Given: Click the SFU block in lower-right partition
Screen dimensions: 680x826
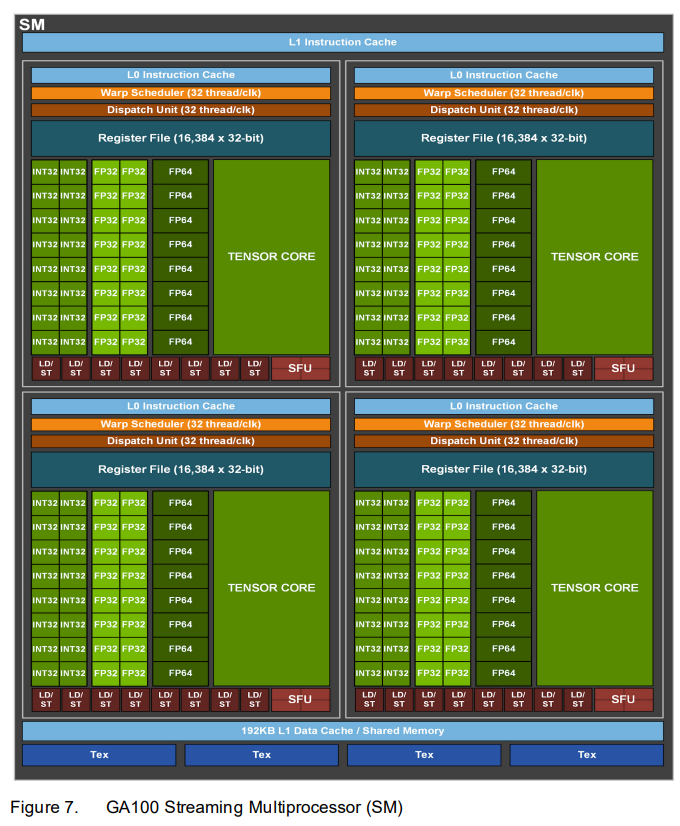Looking at the screenshot, I should (x=623, y=700).
